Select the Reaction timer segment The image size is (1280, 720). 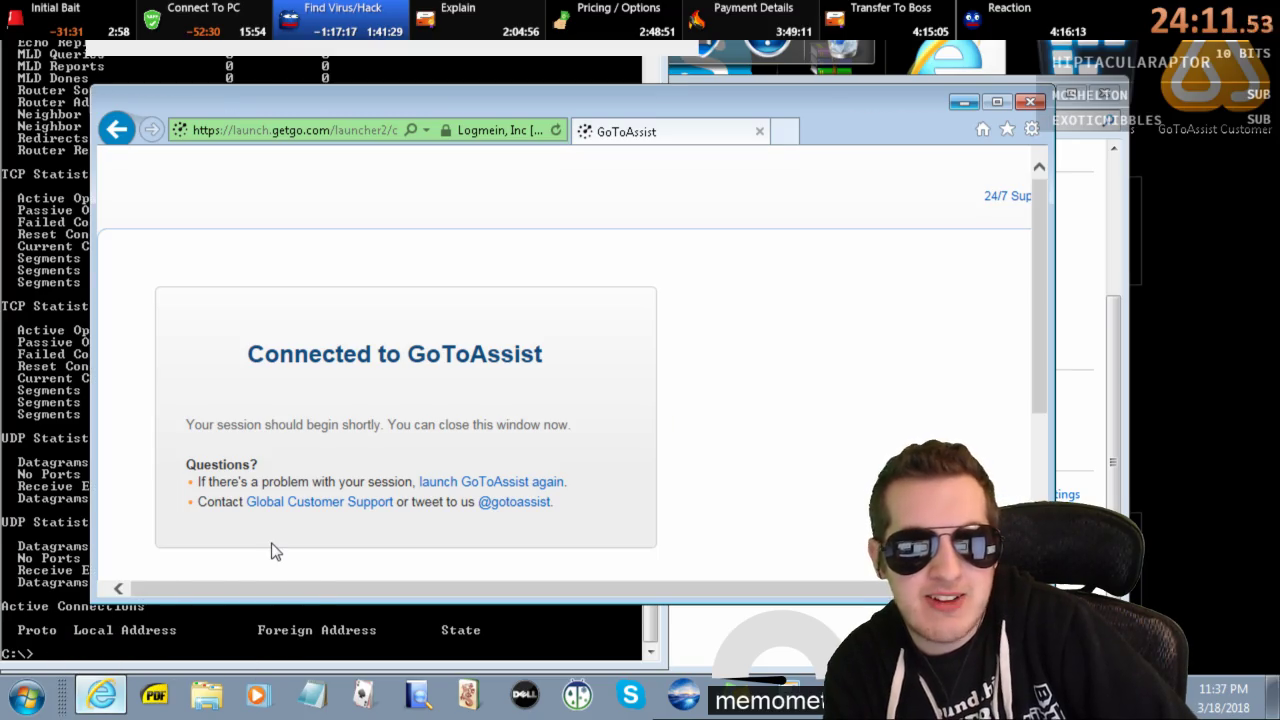(1023, 20)
